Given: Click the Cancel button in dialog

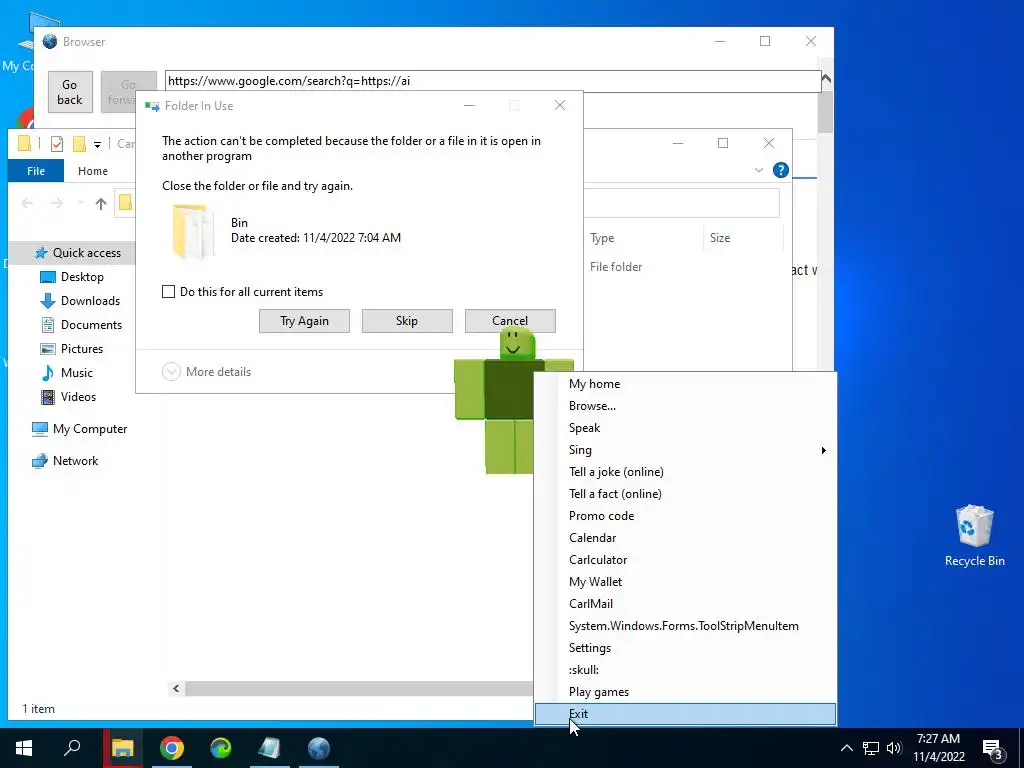Looking at the screenshot, I should [x=510, y=321].
